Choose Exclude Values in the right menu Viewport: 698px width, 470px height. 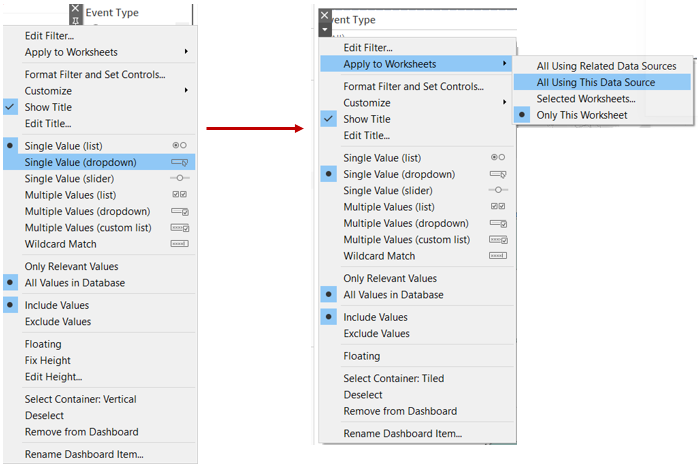pyautogui.click(x=376, y=334)
